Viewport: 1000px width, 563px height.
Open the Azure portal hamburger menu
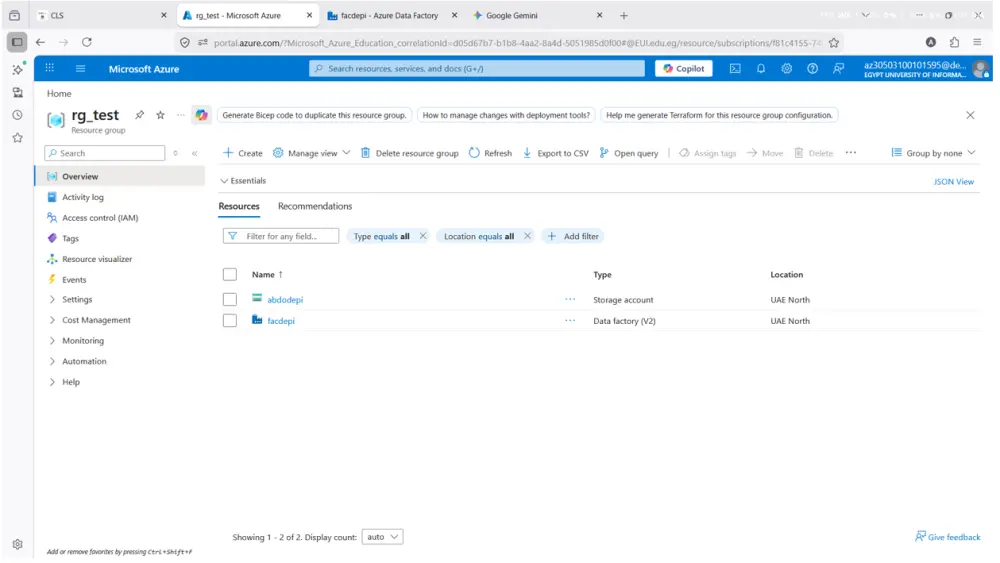coord(80,69)
